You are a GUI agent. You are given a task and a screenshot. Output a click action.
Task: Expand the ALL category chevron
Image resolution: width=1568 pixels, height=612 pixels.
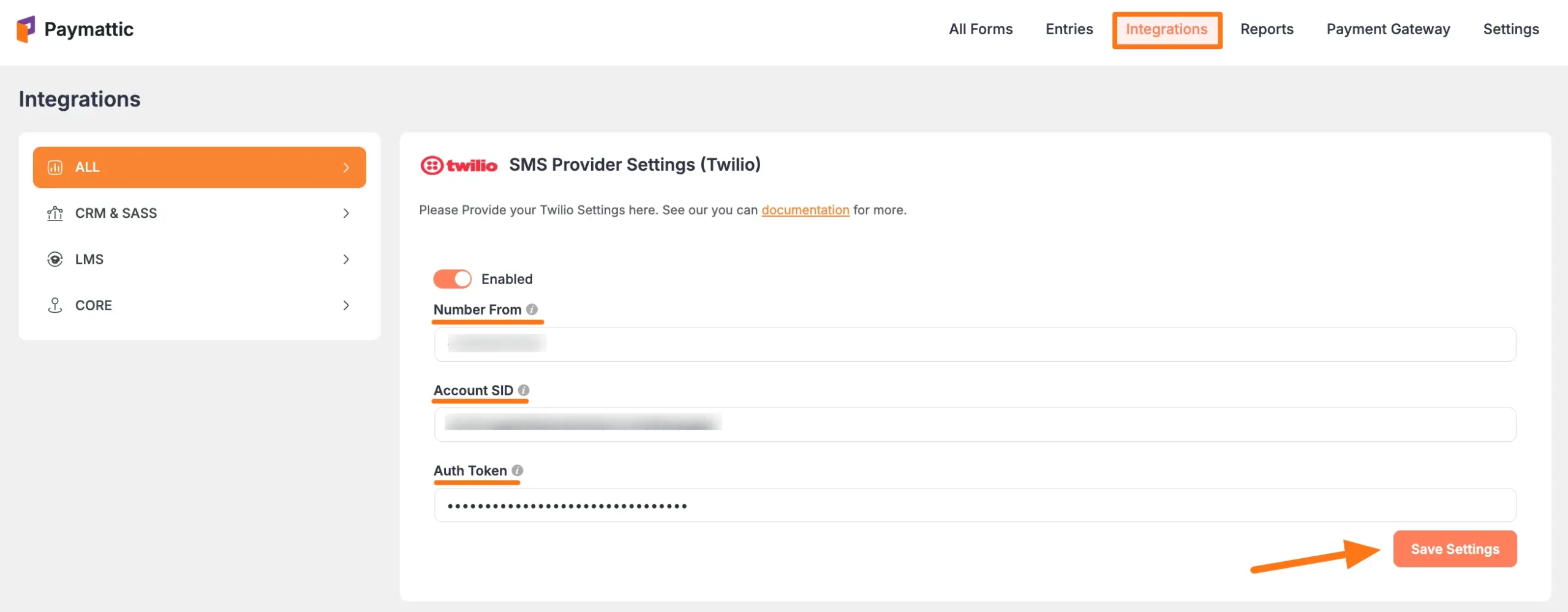(346, 168)
